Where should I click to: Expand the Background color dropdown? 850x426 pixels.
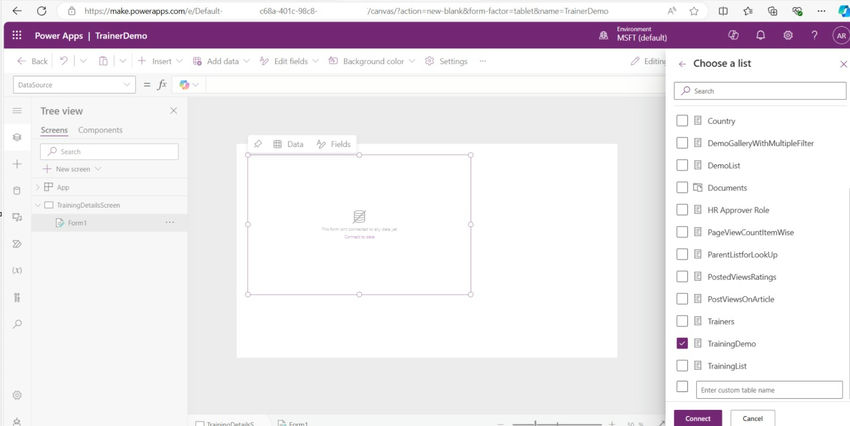pos(411,61)
